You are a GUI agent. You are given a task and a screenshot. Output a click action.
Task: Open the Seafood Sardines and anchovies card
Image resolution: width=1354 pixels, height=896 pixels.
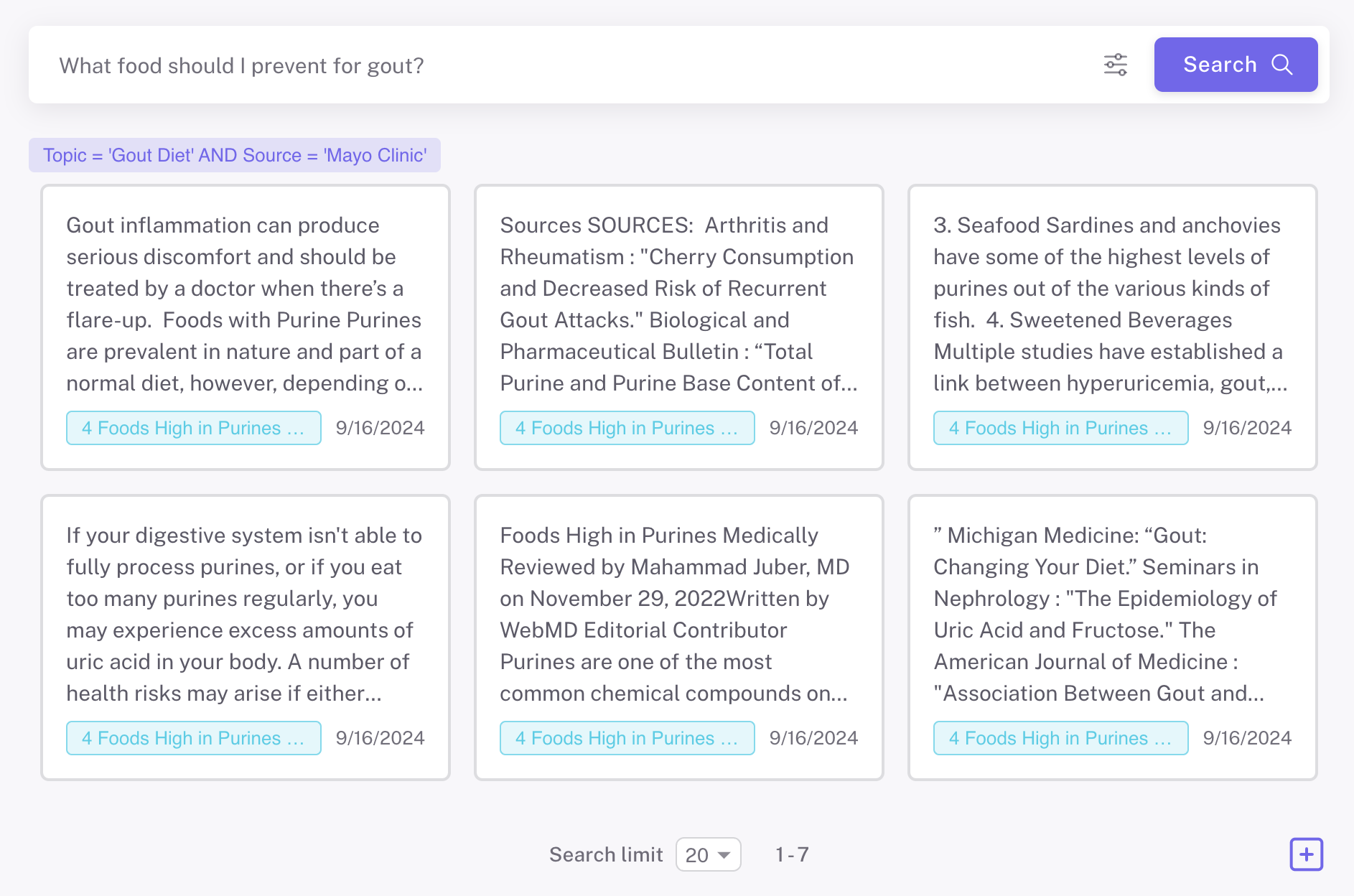tap(1112, 304)
